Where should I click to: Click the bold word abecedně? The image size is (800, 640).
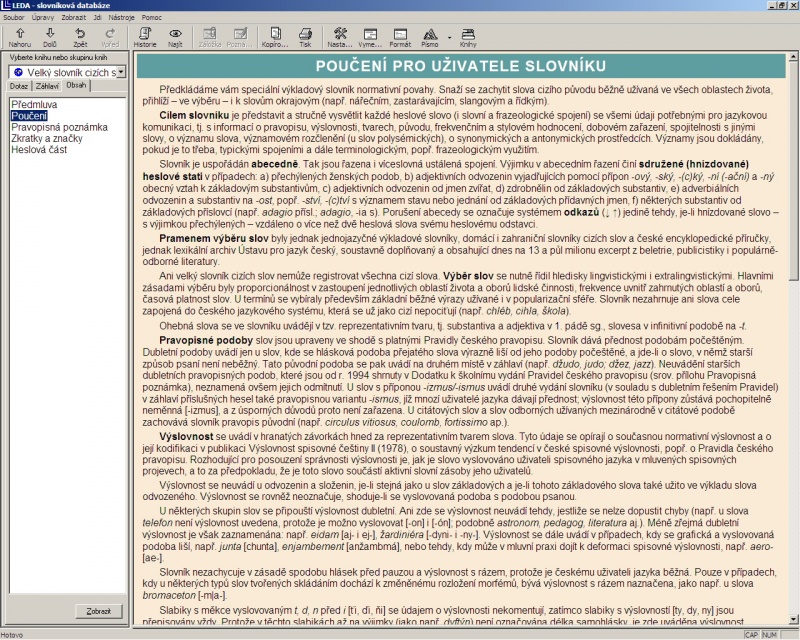[274, 164]
